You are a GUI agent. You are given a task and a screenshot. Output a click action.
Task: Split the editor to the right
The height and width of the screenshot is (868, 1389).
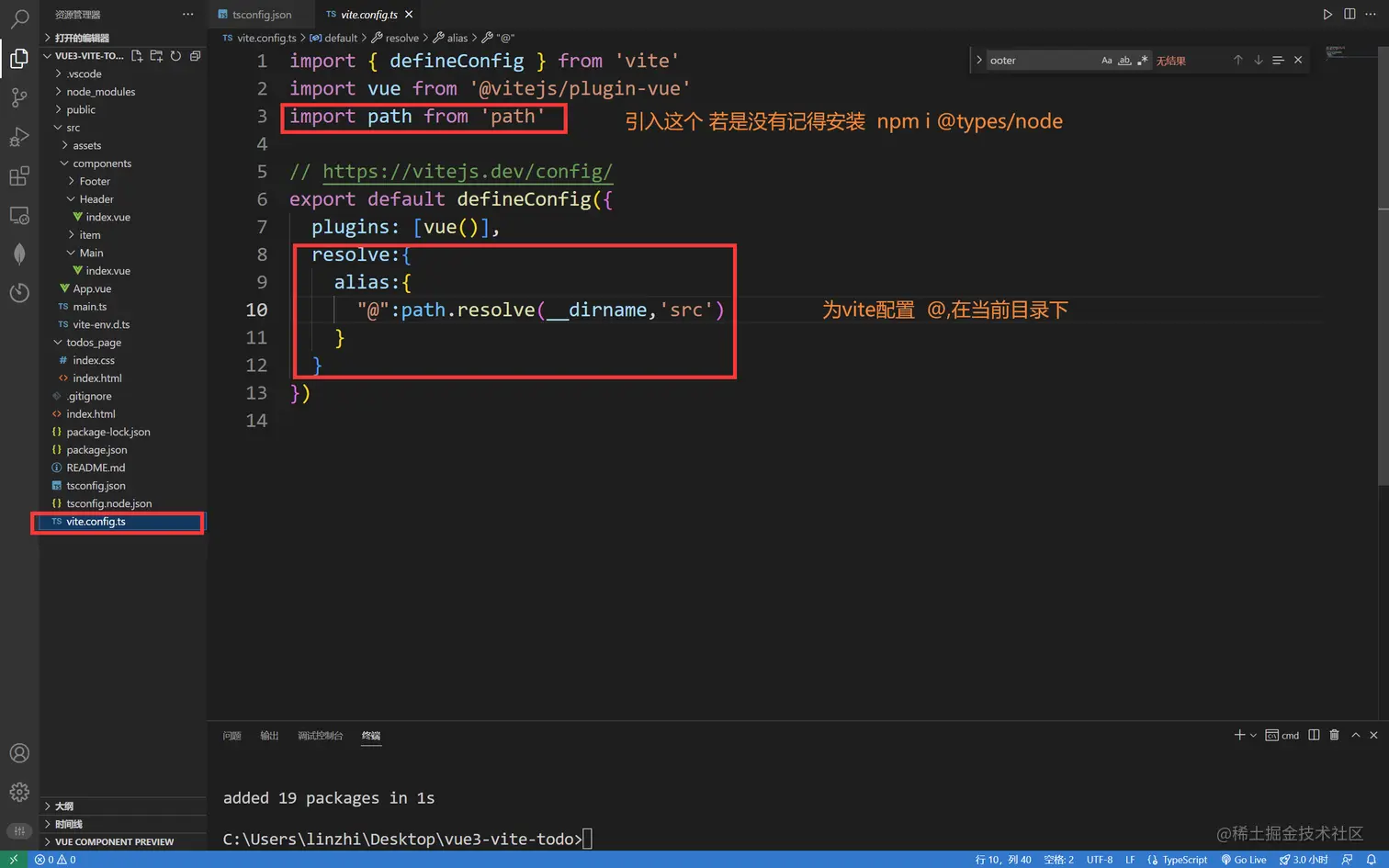click(x=1349, y=14)
